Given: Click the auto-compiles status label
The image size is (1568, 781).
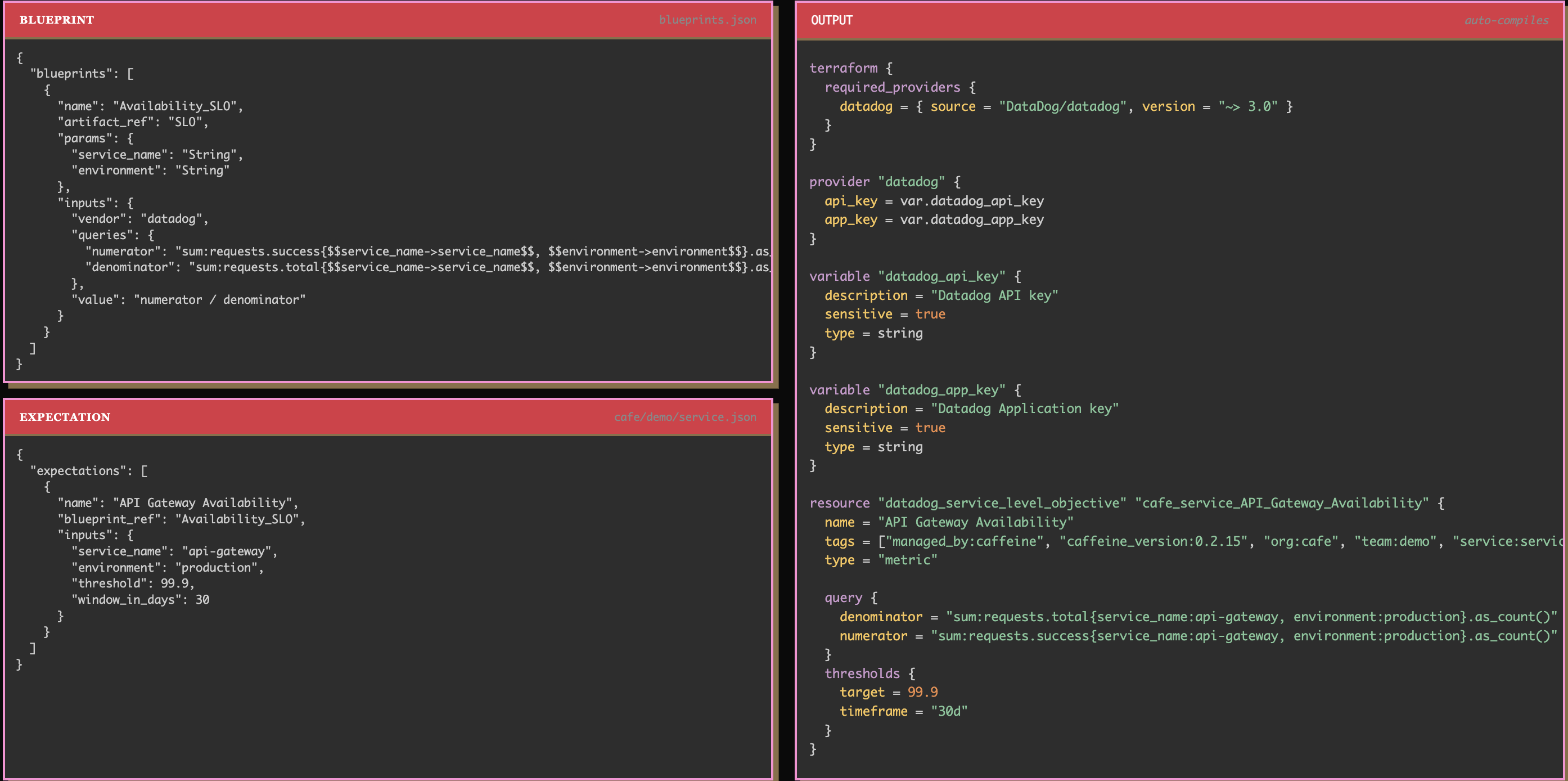Looking at the screenshot, I should click(x=1506, y=20).
